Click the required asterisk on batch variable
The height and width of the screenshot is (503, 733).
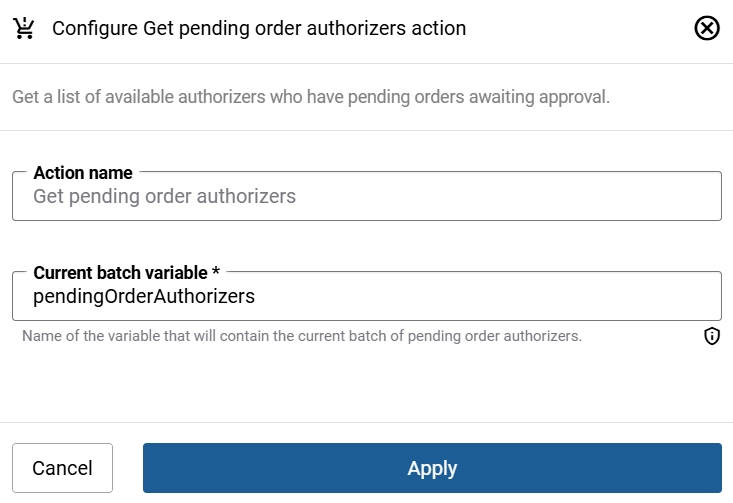coord(216,273)
